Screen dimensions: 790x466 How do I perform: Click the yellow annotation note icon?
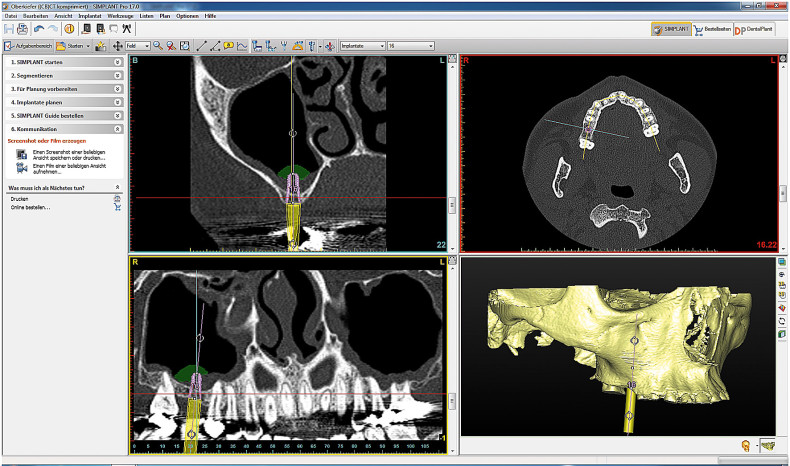pyautogui.click(x=228, y=46)
